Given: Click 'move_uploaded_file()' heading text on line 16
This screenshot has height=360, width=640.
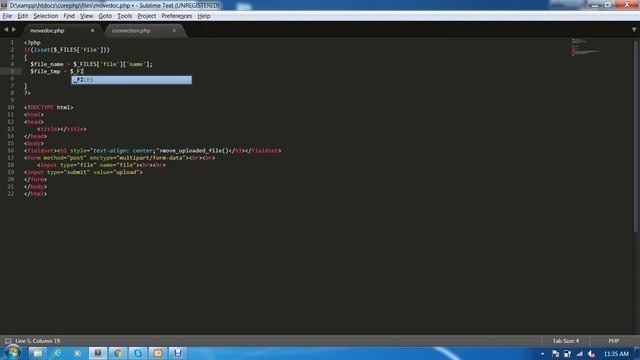Looking at the screenshot, I should click(195, 151).
